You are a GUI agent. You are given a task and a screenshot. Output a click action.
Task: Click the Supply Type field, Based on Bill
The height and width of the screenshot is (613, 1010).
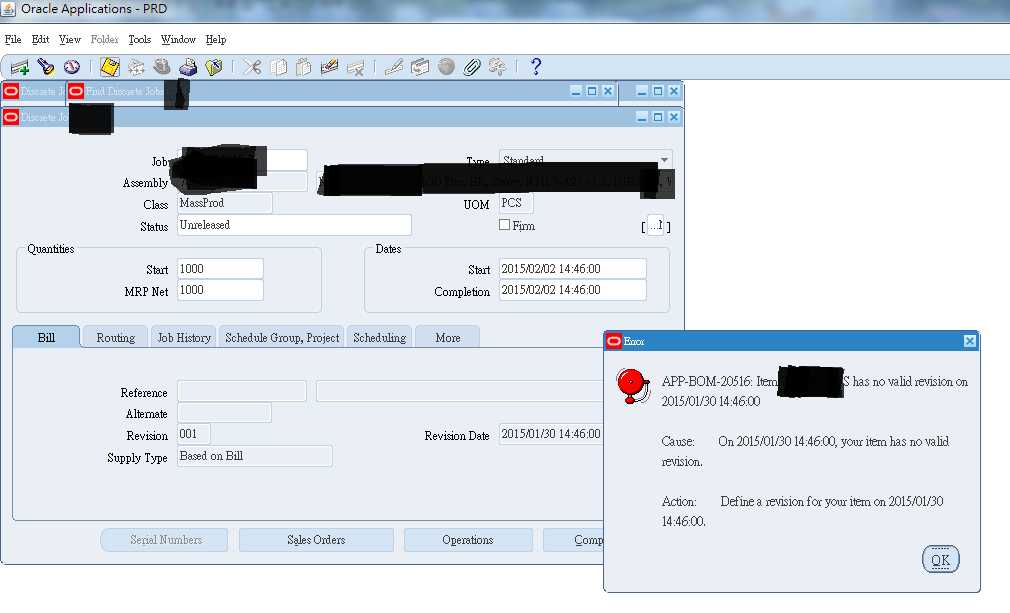(254, 456)
